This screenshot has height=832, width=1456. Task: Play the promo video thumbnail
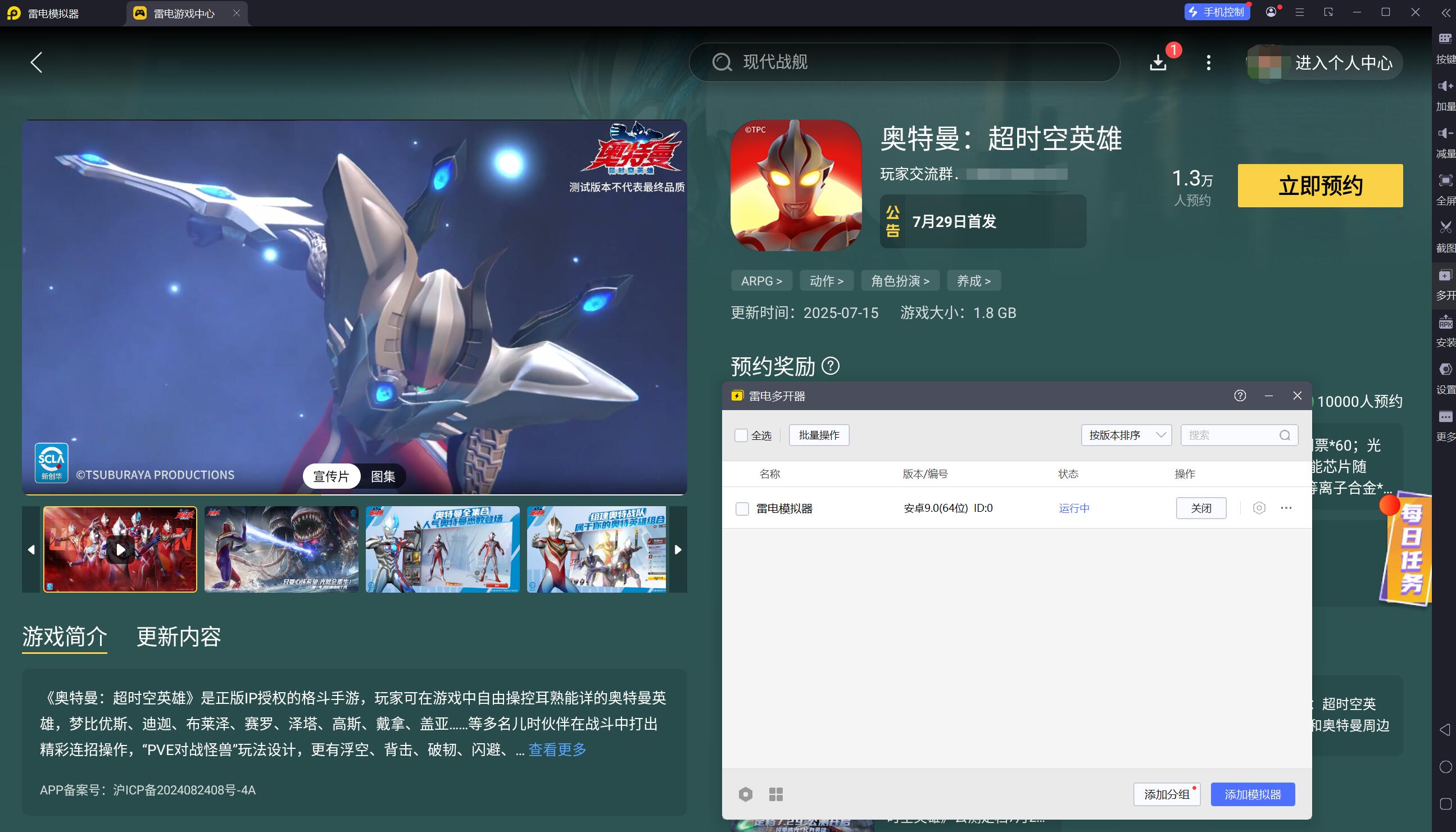(x=121, y=549)
